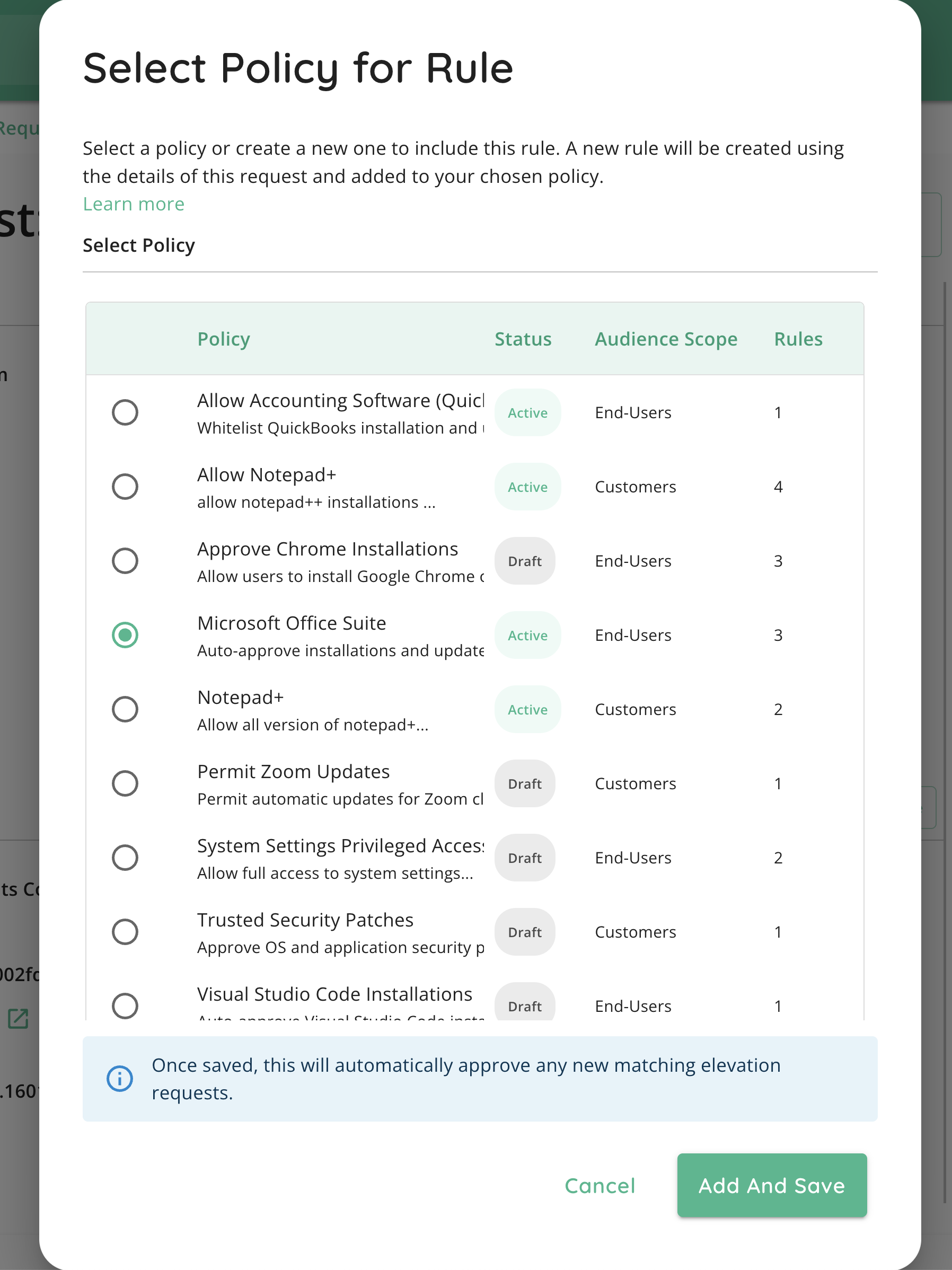Click the Active badge for Microsoft Office Suite
952x1270 pixels.
point(527,635)
